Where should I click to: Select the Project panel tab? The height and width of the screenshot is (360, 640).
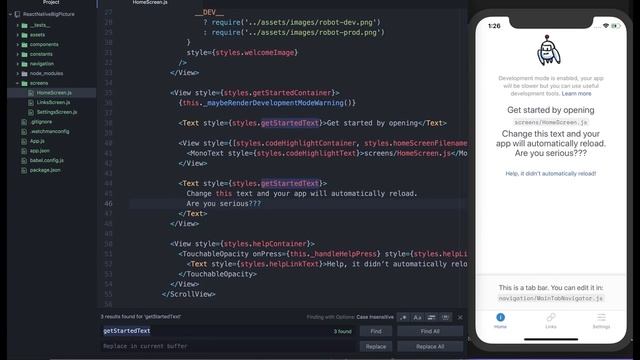tap(51, 2)
